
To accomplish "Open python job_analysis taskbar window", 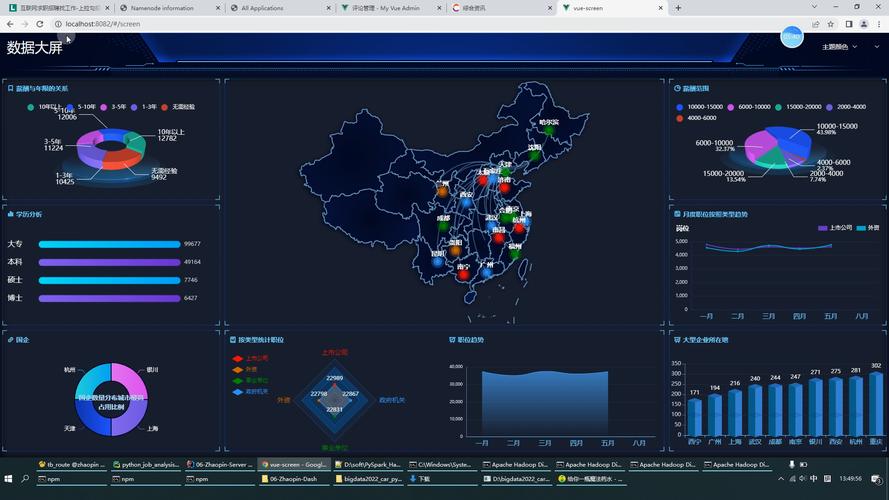I will 144,464.
